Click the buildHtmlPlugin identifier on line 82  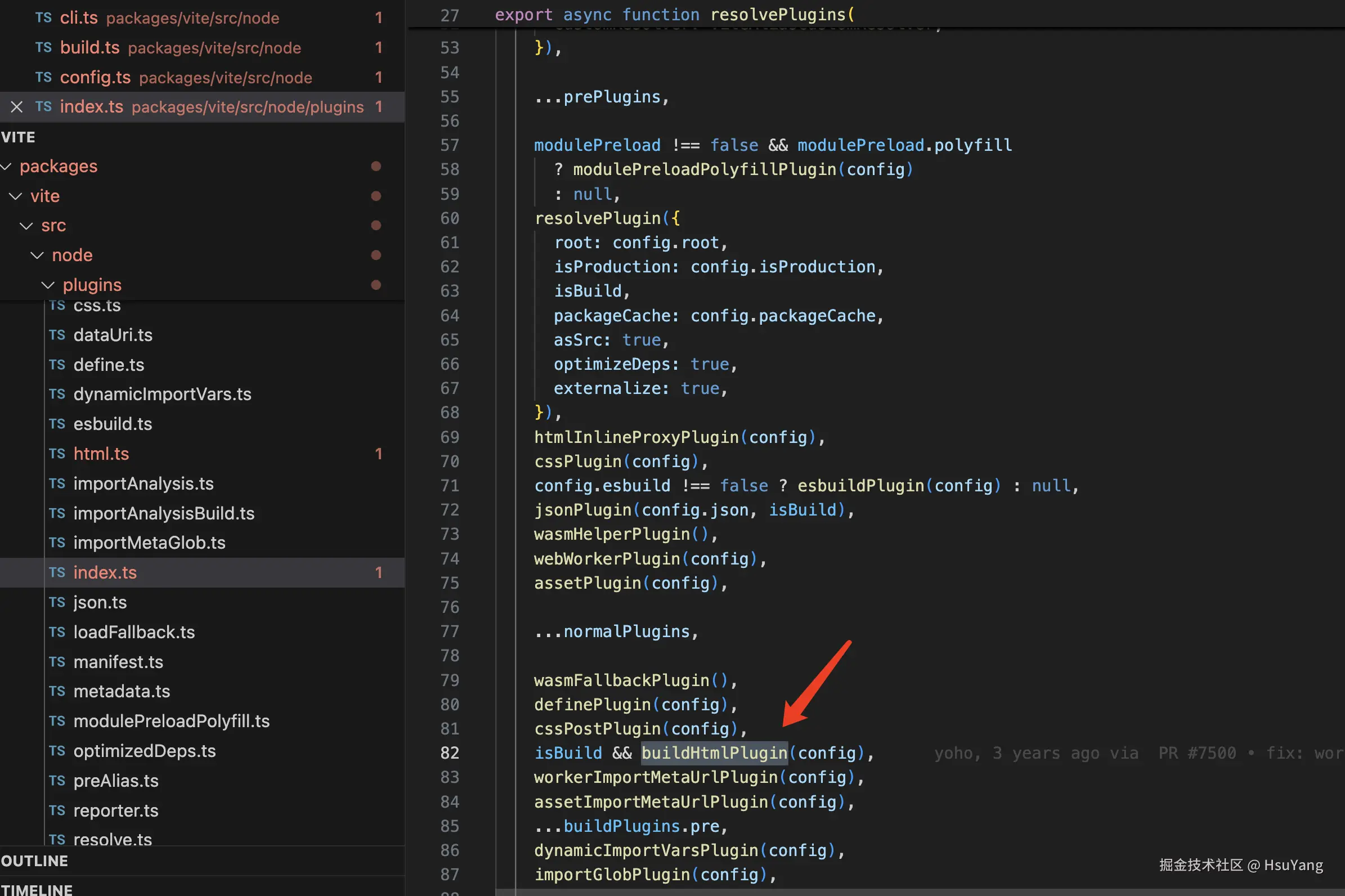[x=714, y=753]
